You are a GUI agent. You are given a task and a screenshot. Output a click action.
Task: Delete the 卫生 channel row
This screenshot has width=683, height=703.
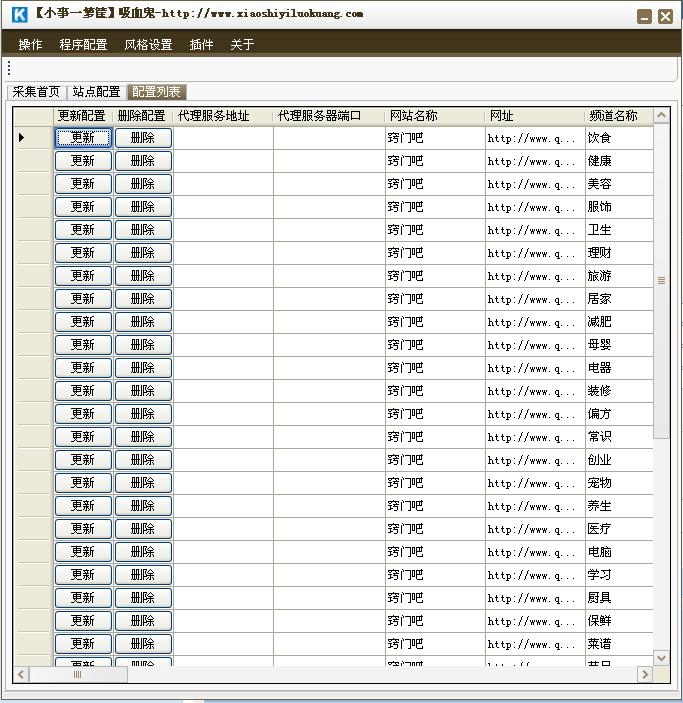point(143,230)
